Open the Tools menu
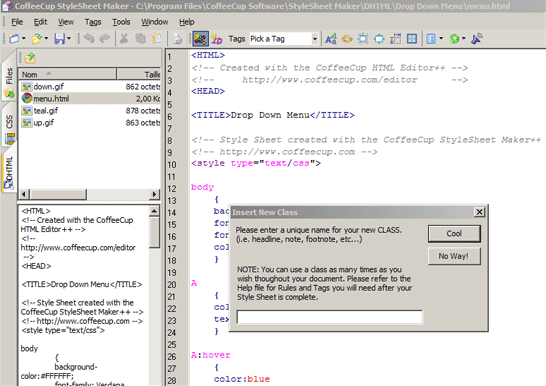Screen dimensions: 546x386 click(121, 22)
